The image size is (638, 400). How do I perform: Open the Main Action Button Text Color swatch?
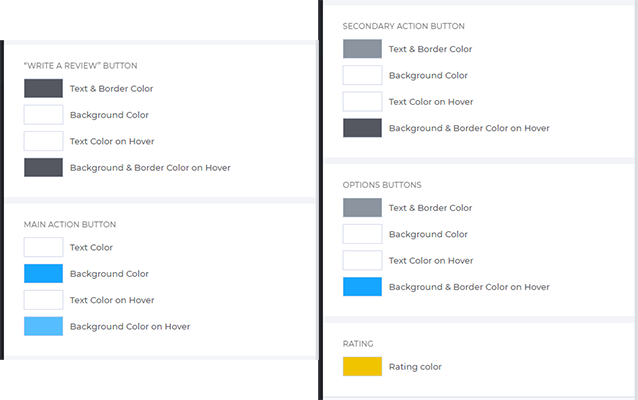coord(44,247)
